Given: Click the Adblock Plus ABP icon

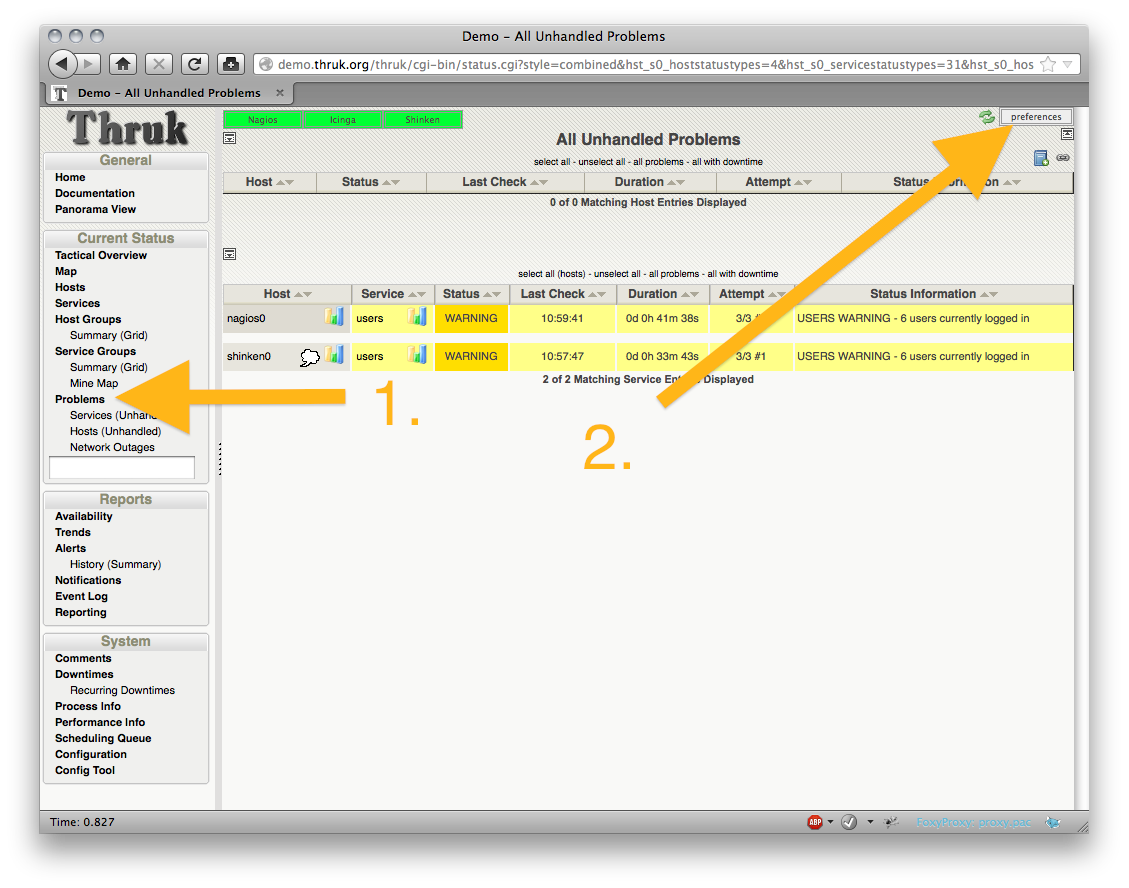Looking at the screenshot, I should [x=815, y=822].
